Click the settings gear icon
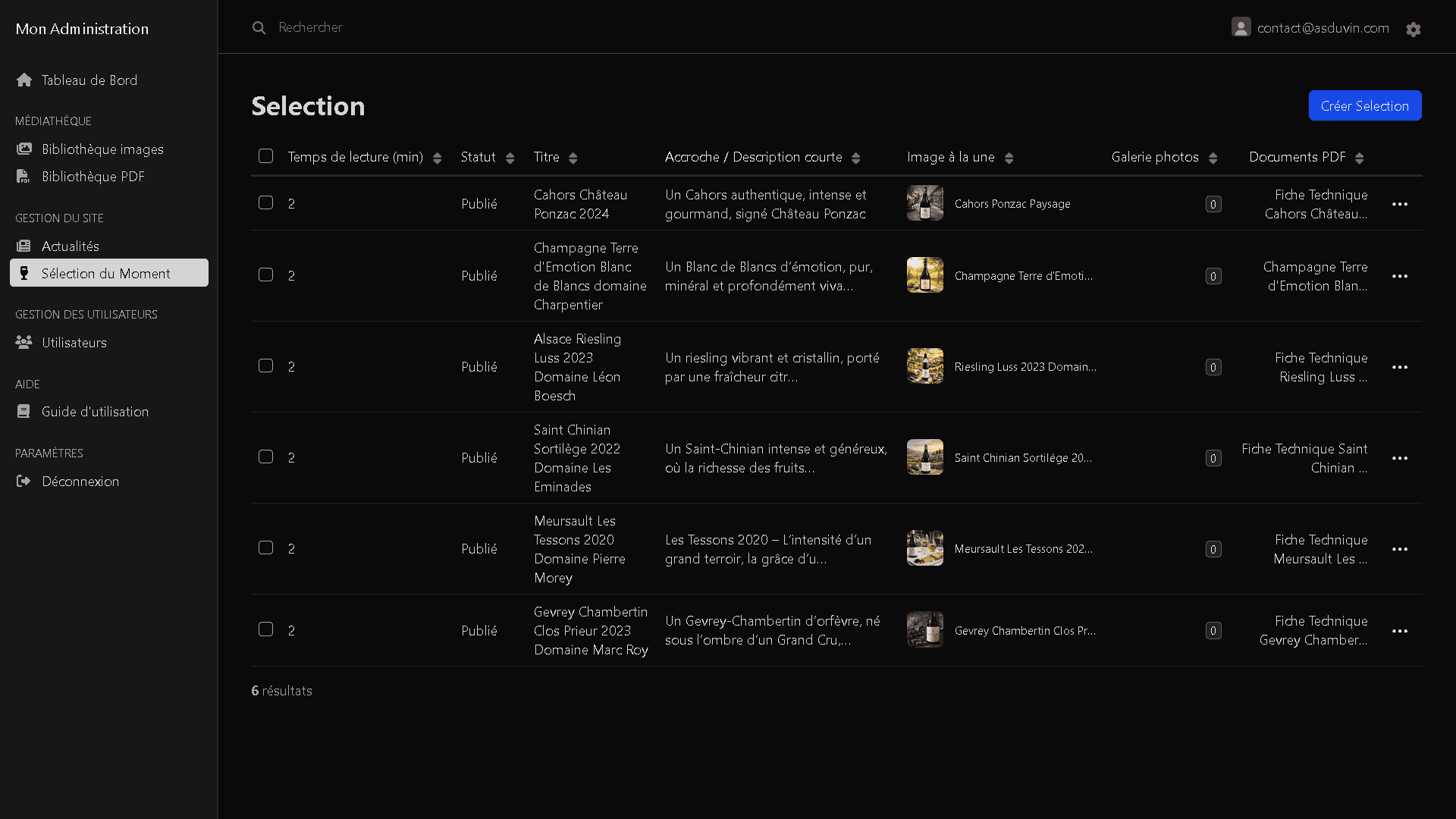This screenshot has width=1456, height=819. click(x=1413, y=30)
